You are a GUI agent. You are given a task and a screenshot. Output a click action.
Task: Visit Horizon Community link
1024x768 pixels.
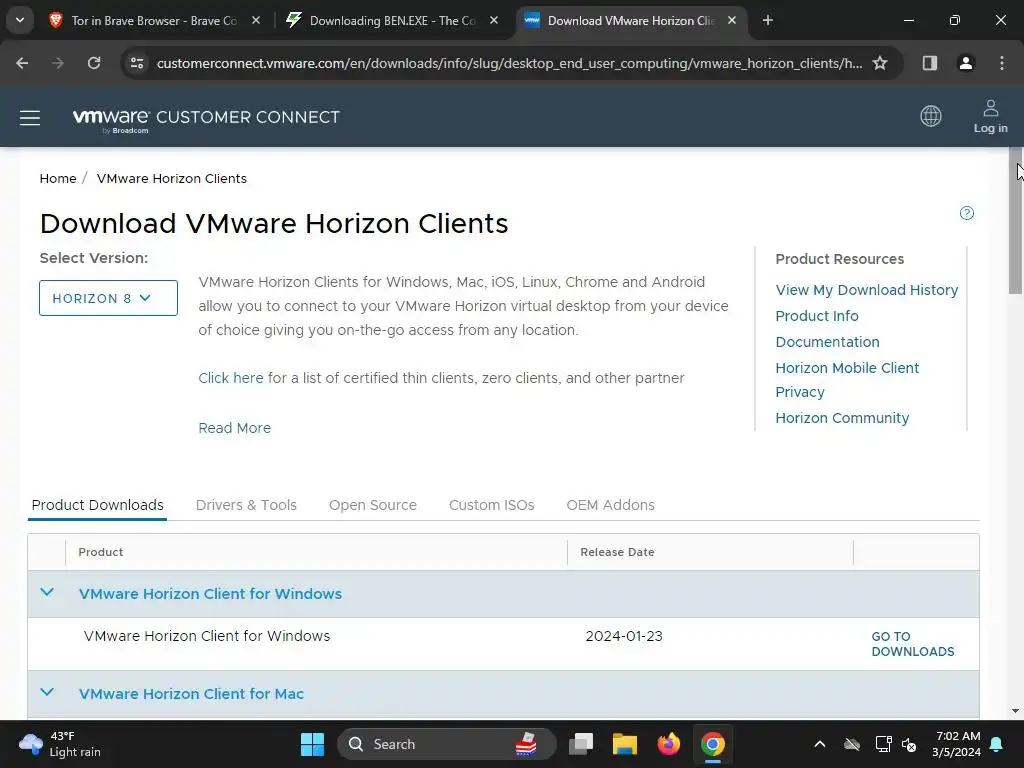(x=842, y=418)
